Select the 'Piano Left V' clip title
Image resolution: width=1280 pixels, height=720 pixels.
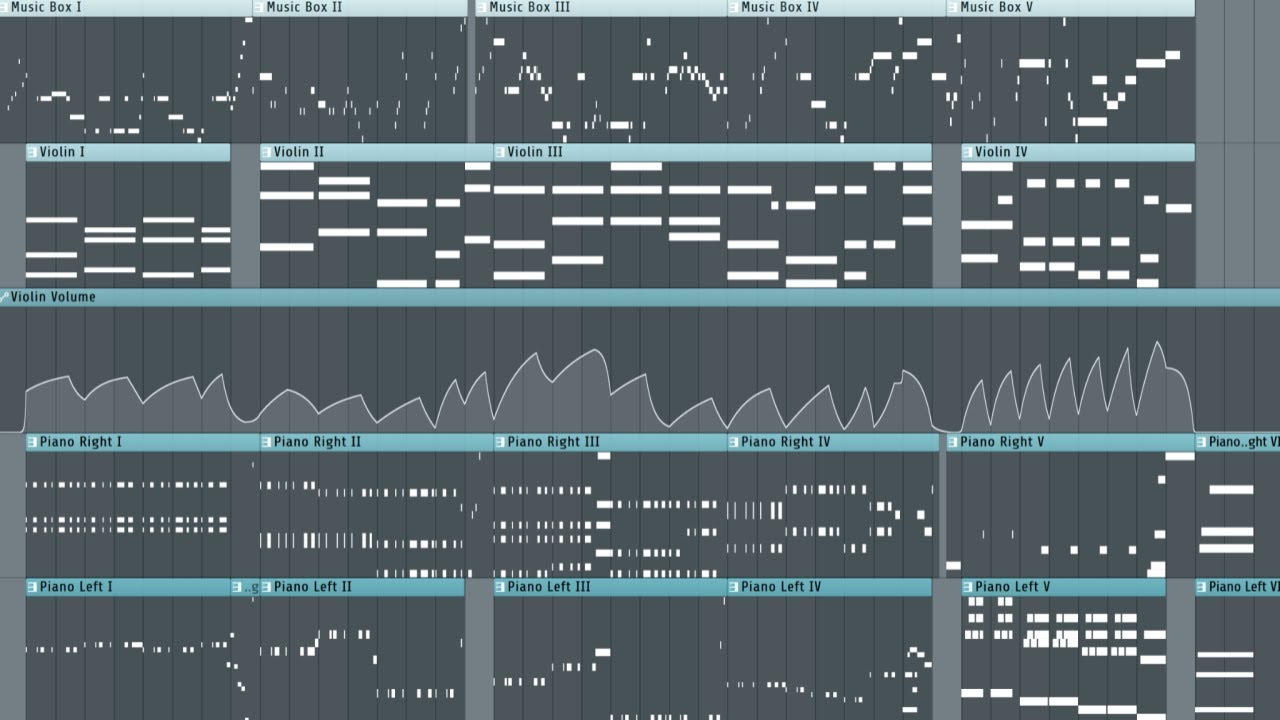pos(1013,587)
